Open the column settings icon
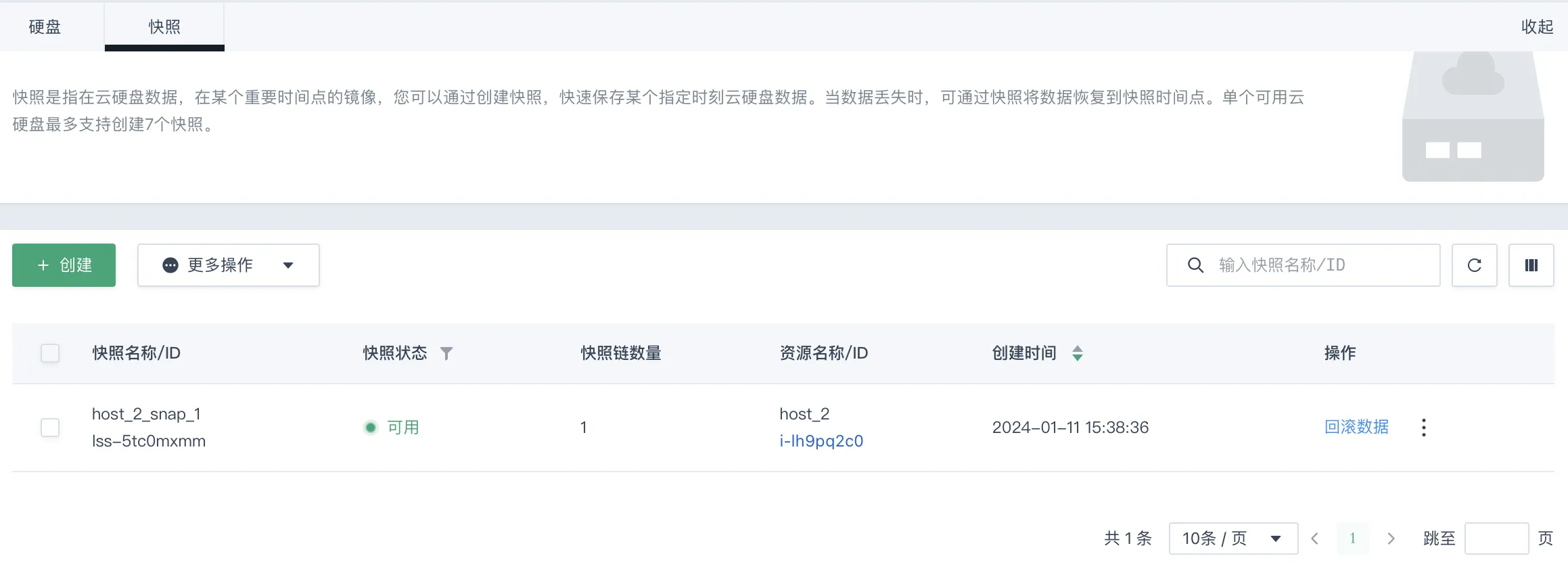1568x571 pixels. 1531,265
